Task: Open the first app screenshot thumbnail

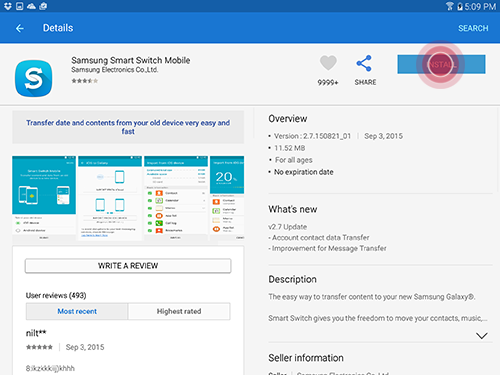Action: pos(44,198)
